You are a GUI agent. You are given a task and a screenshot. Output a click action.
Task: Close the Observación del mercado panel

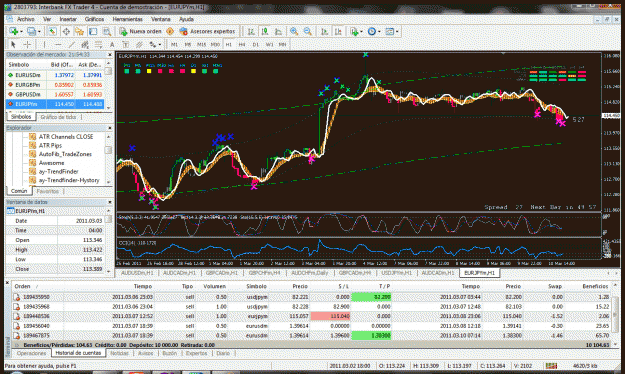click(110, 55)
